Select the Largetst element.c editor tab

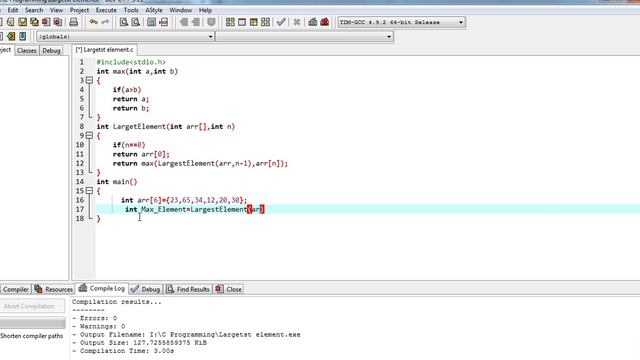104,49
